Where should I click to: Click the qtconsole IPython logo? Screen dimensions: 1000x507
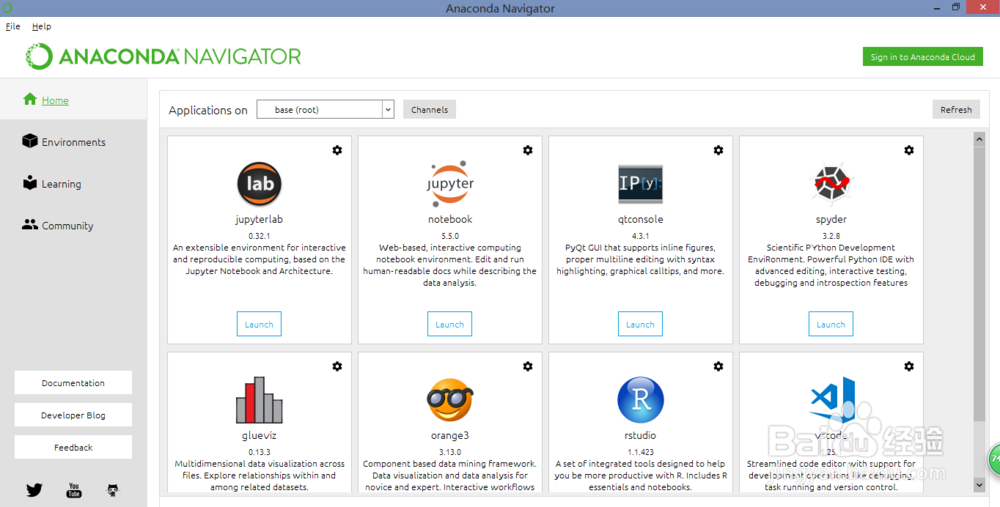tap(640, 184)
